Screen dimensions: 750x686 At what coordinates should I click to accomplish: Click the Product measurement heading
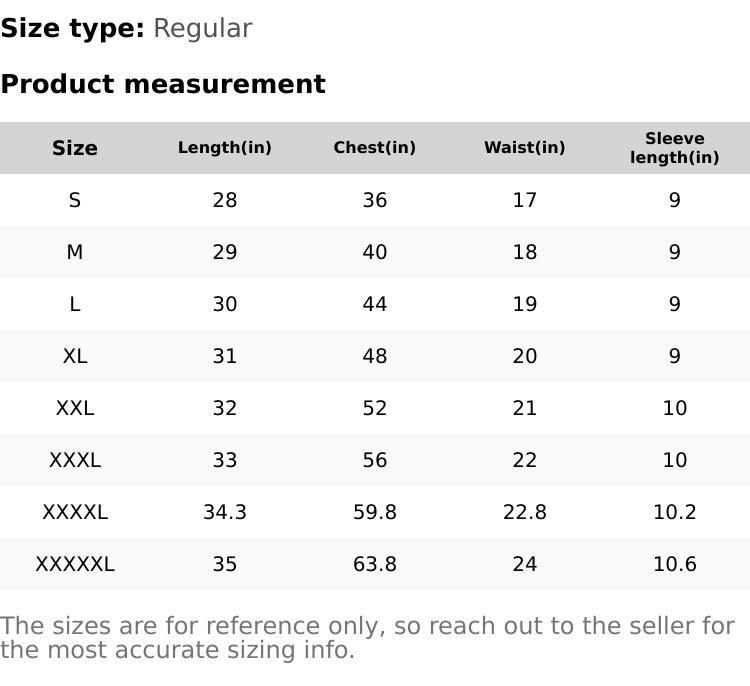pos(163,84)
